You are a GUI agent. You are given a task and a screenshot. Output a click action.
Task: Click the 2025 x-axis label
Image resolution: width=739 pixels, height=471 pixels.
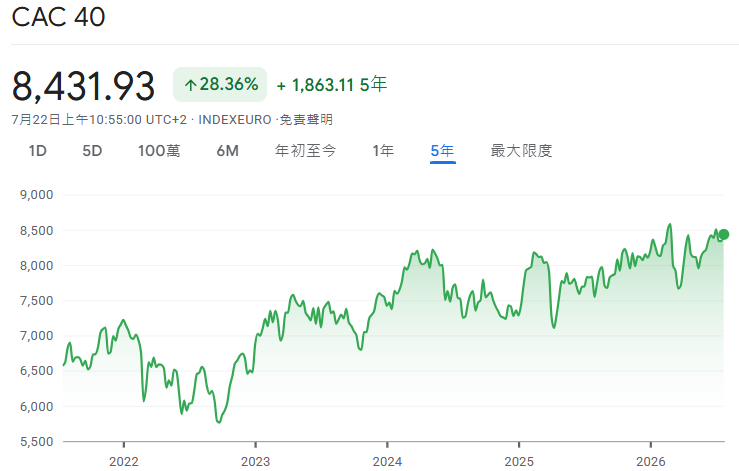tap(519, 461)
